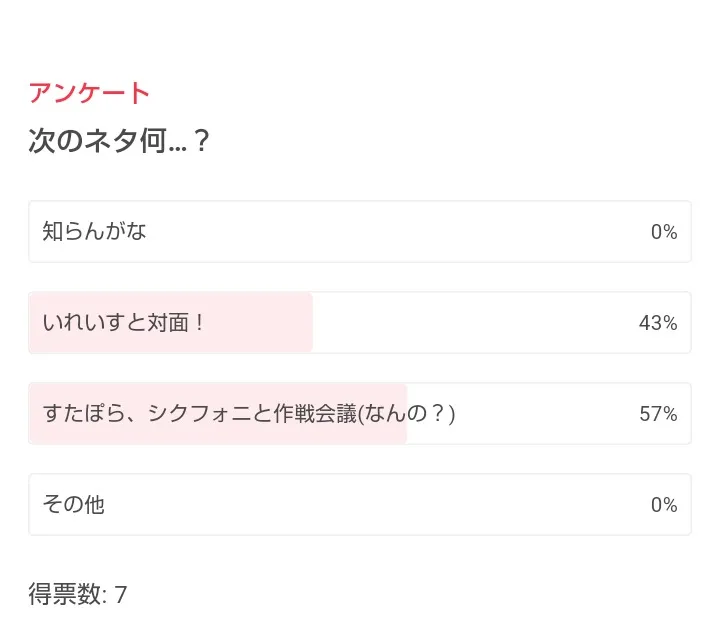This screenshot has height=624, width=720.
Task: Click the 0% beside 知らんがな
Action: click(x=664, y=232)
